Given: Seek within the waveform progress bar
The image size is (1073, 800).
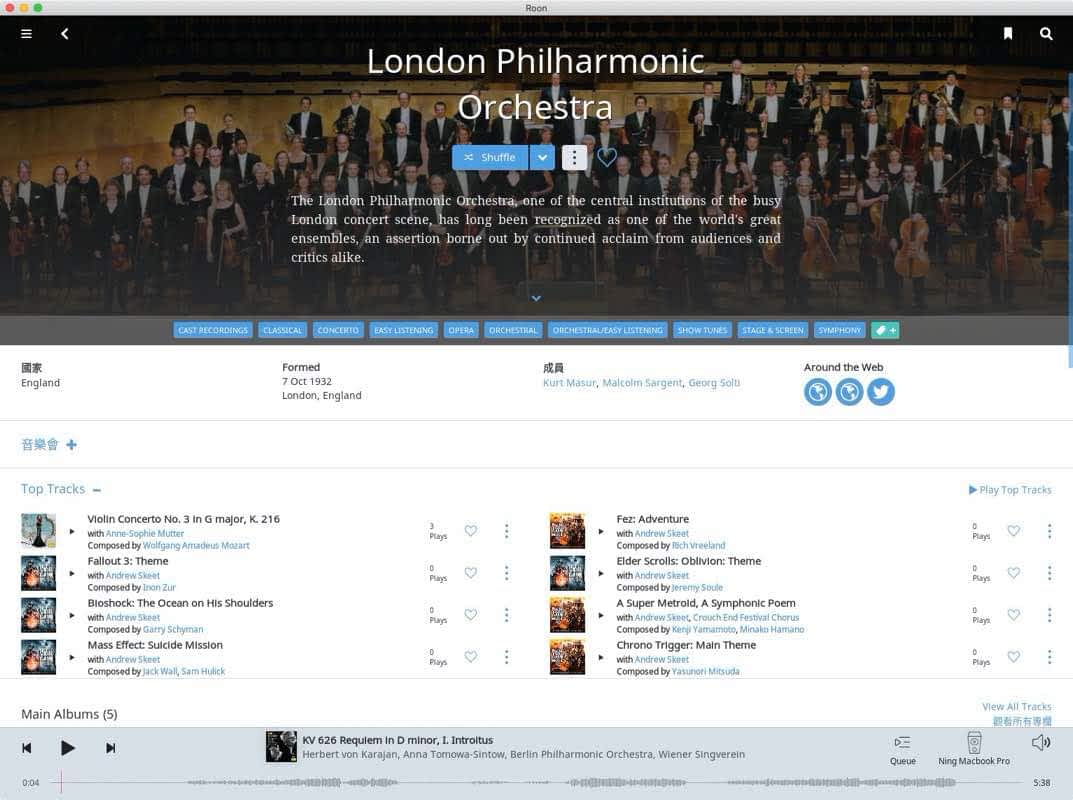Looking at the screenshot, I should coord(541,782).
